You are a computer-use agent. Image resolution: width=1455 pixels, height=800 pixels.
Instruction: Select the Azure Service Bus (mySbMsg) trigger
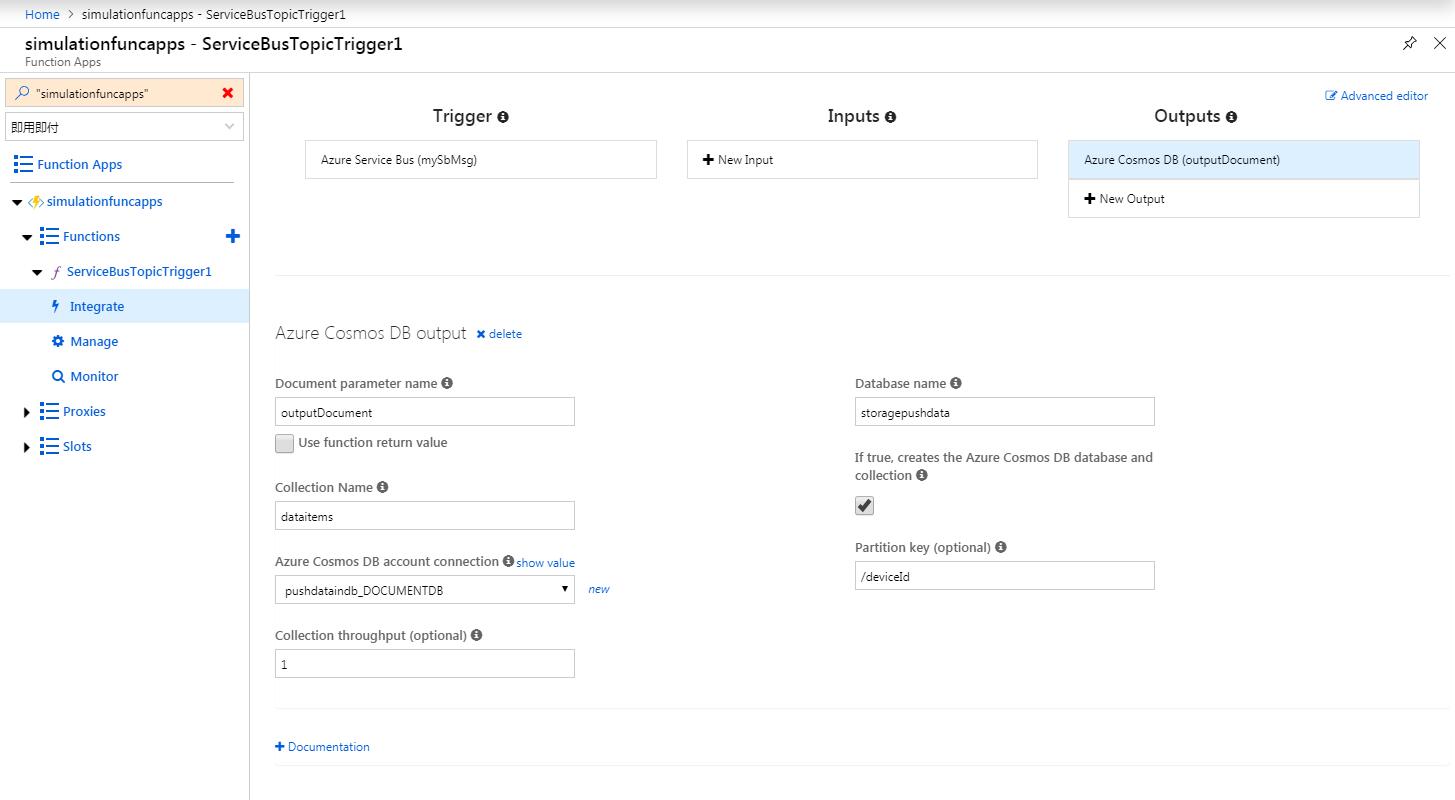(x=481, y=160)
